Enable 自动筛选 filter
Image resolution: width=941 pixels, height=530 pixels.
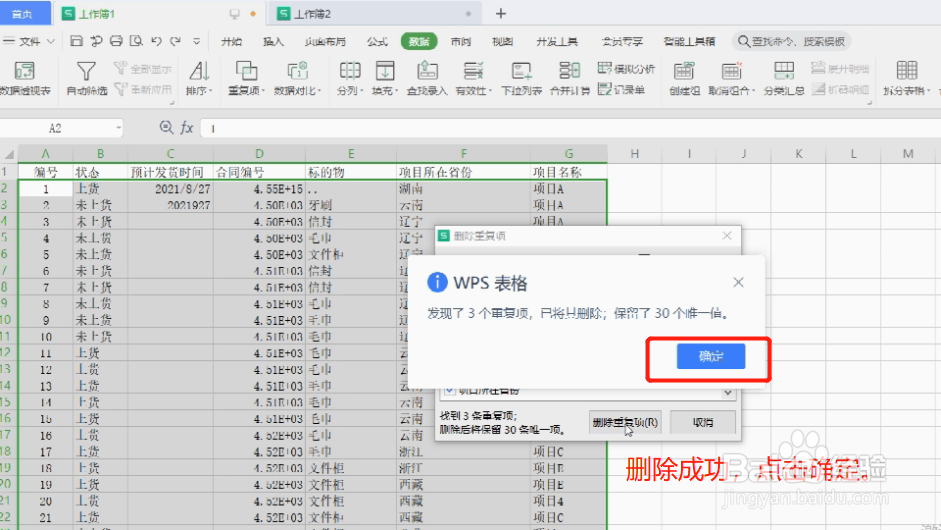[x=86, y=78]
